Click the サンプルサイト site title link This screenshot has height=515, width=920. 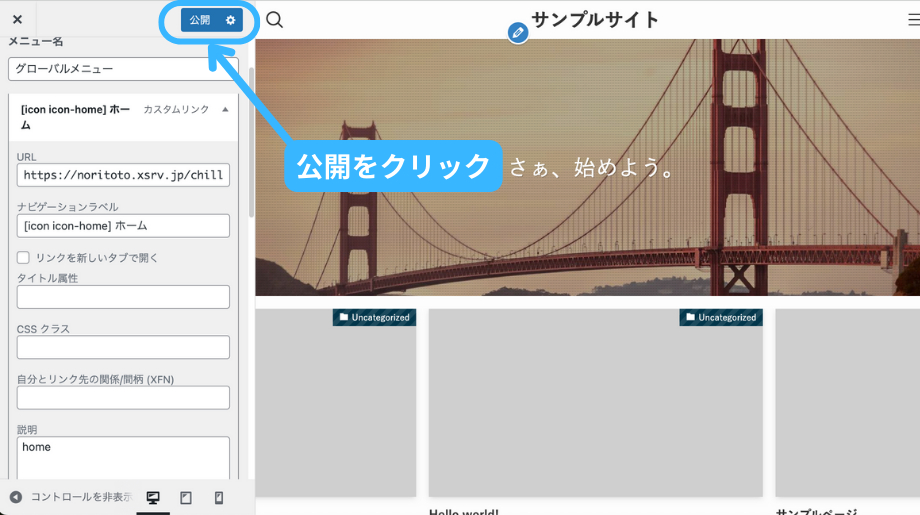pyautogui.click(x=595, y=20)
